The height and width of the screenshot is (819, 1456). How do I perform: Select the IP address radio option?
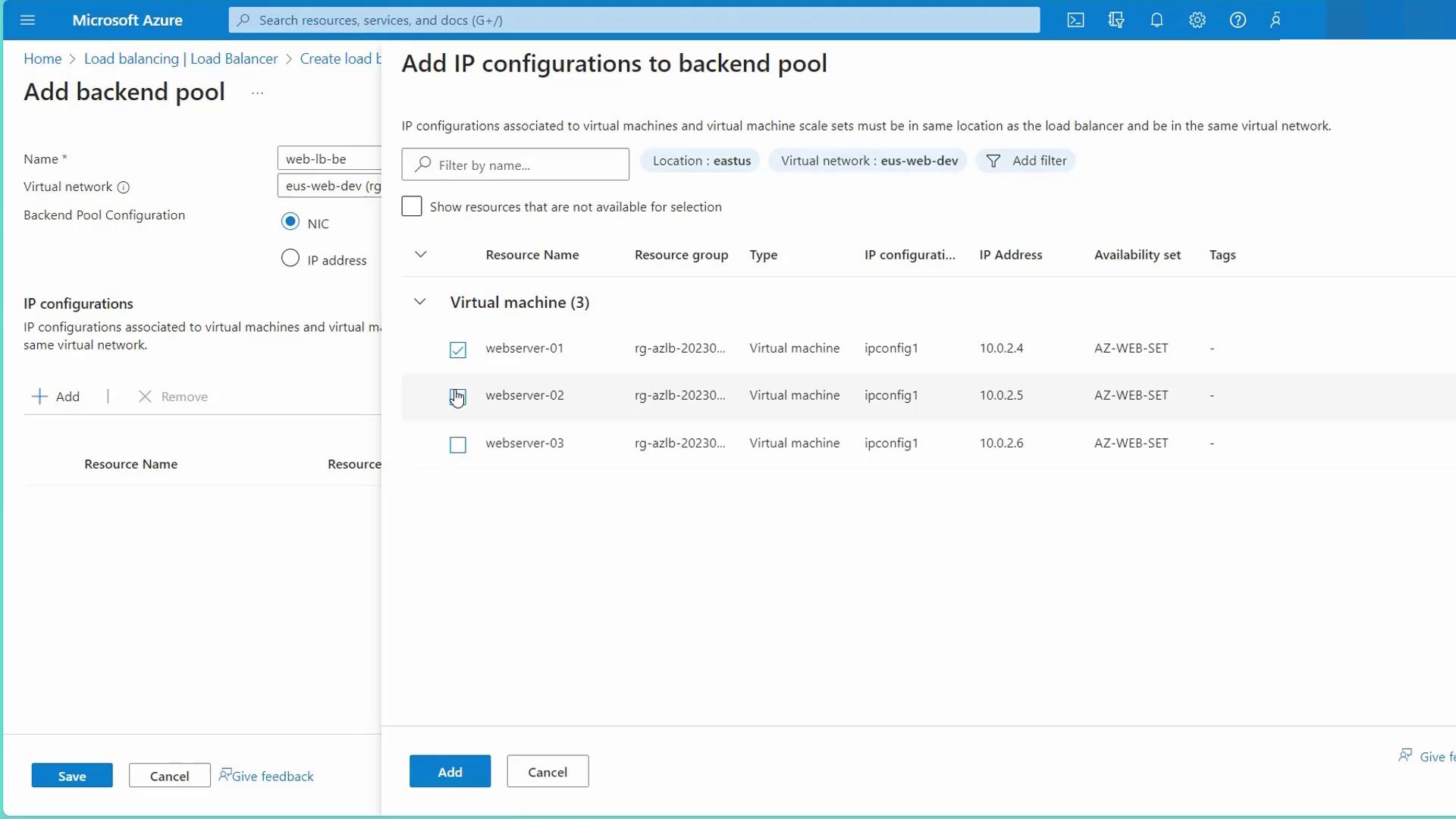(290, 259)
